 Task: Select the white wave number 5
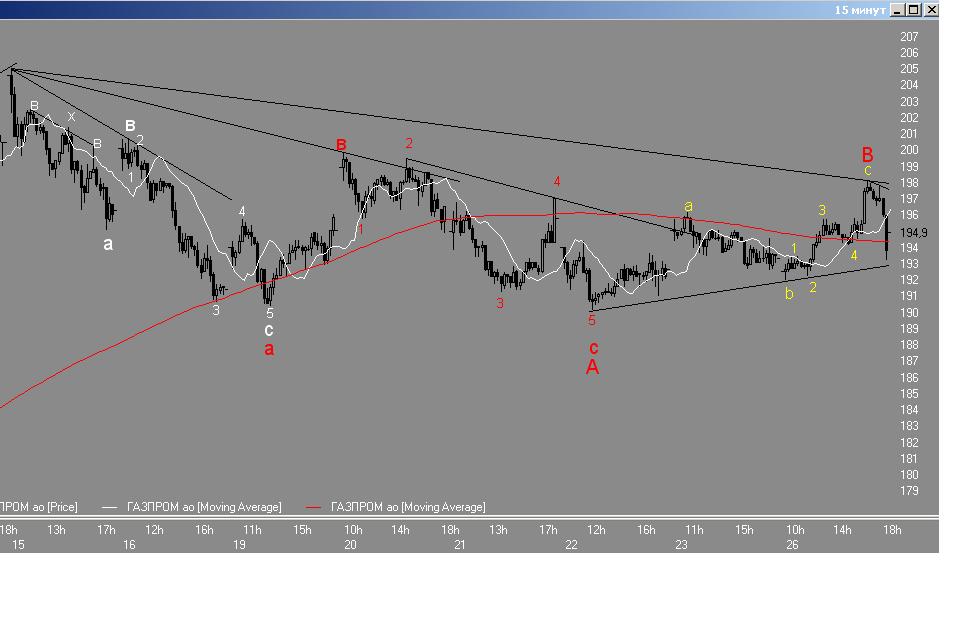[x=269, y=314]
